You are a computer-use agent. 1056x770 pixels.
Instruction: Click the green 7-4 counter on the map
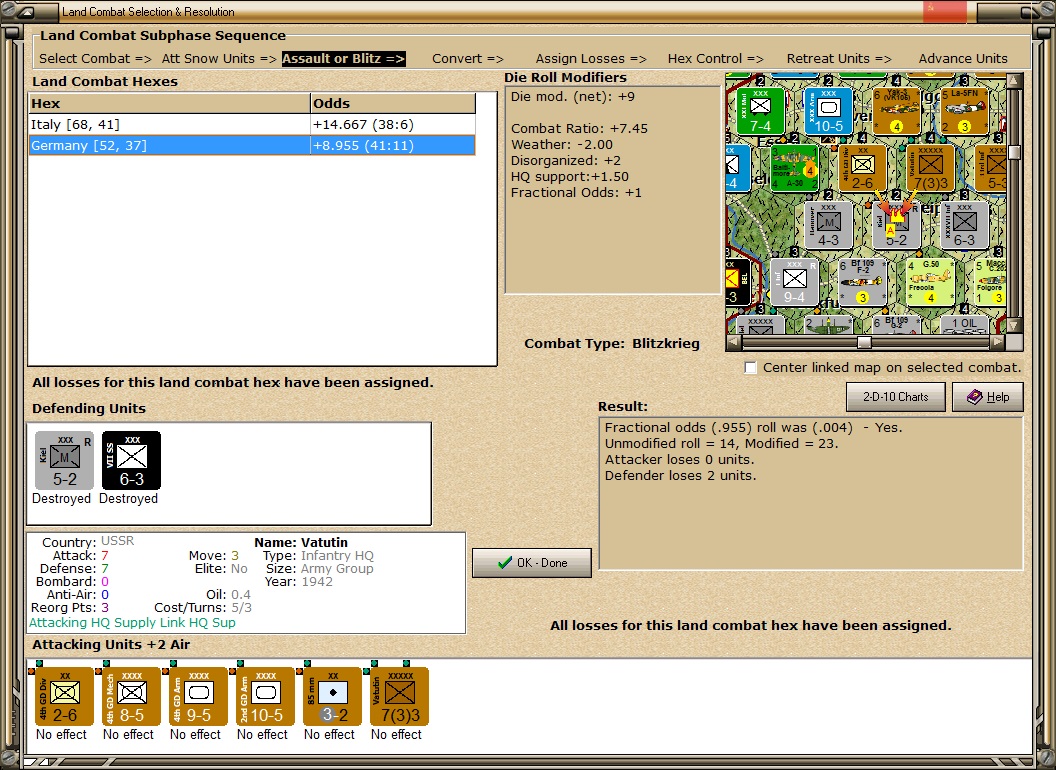(760, 110)
